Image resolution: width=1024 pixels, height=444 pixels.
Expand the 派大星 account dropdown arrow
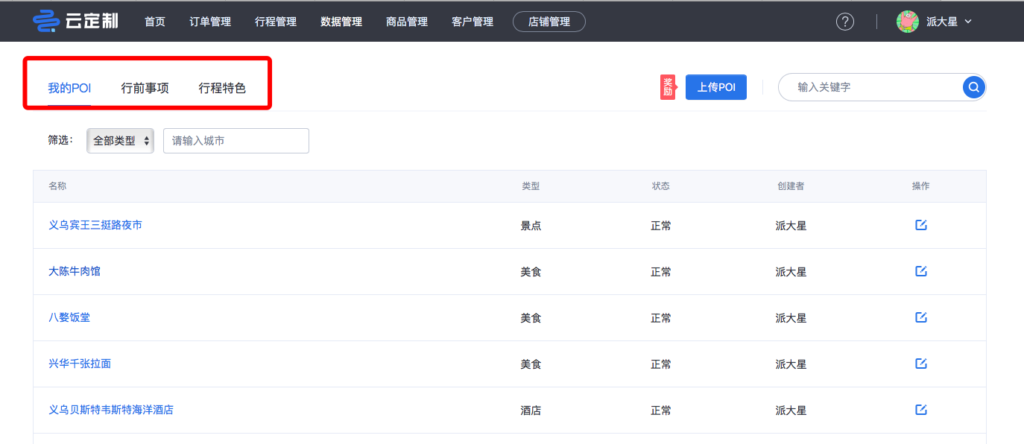(x=968, y=22)
